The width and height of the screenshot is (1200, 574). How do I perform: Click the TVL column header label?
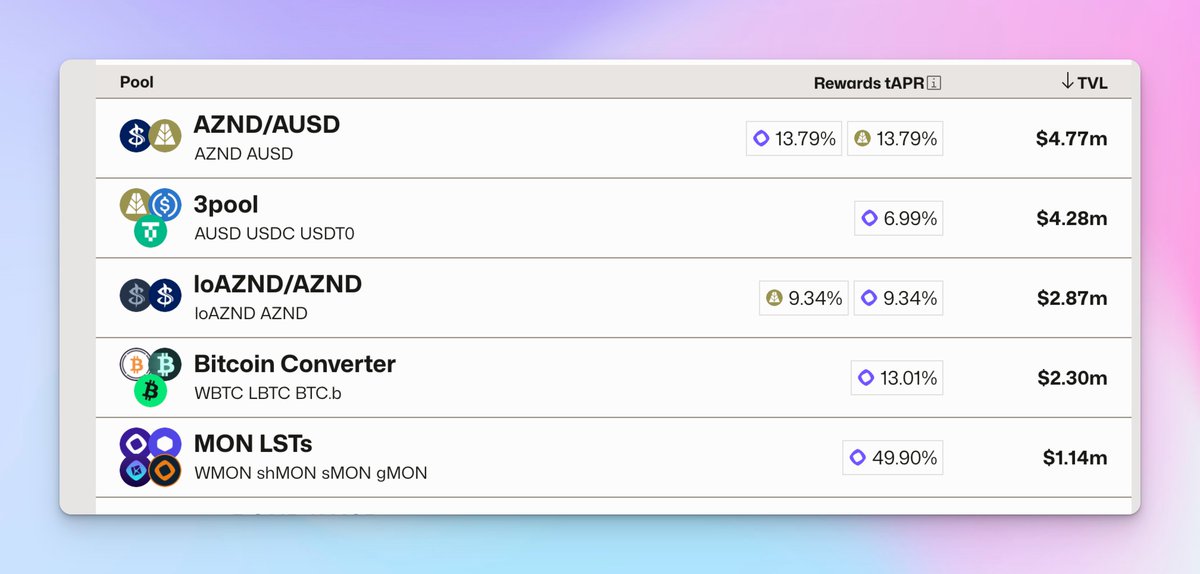tap(1092, 83)
